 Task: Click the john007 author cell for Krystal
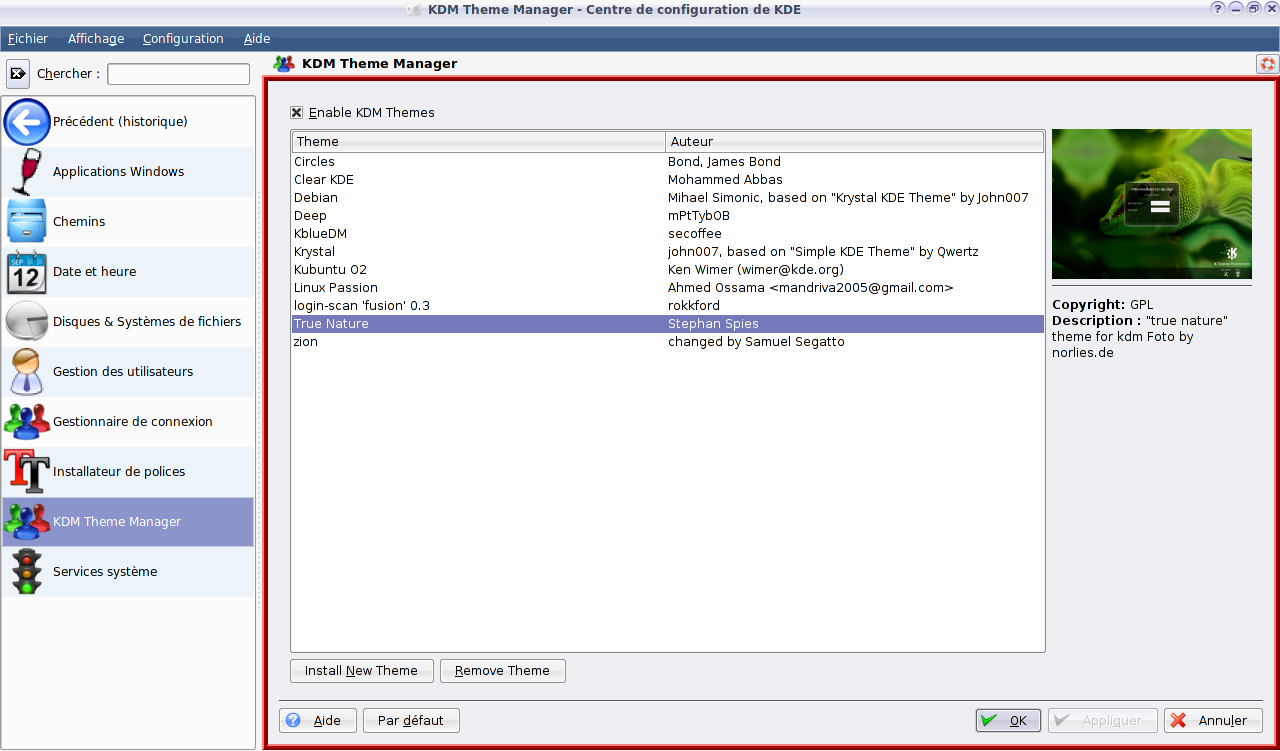[823, 252]
